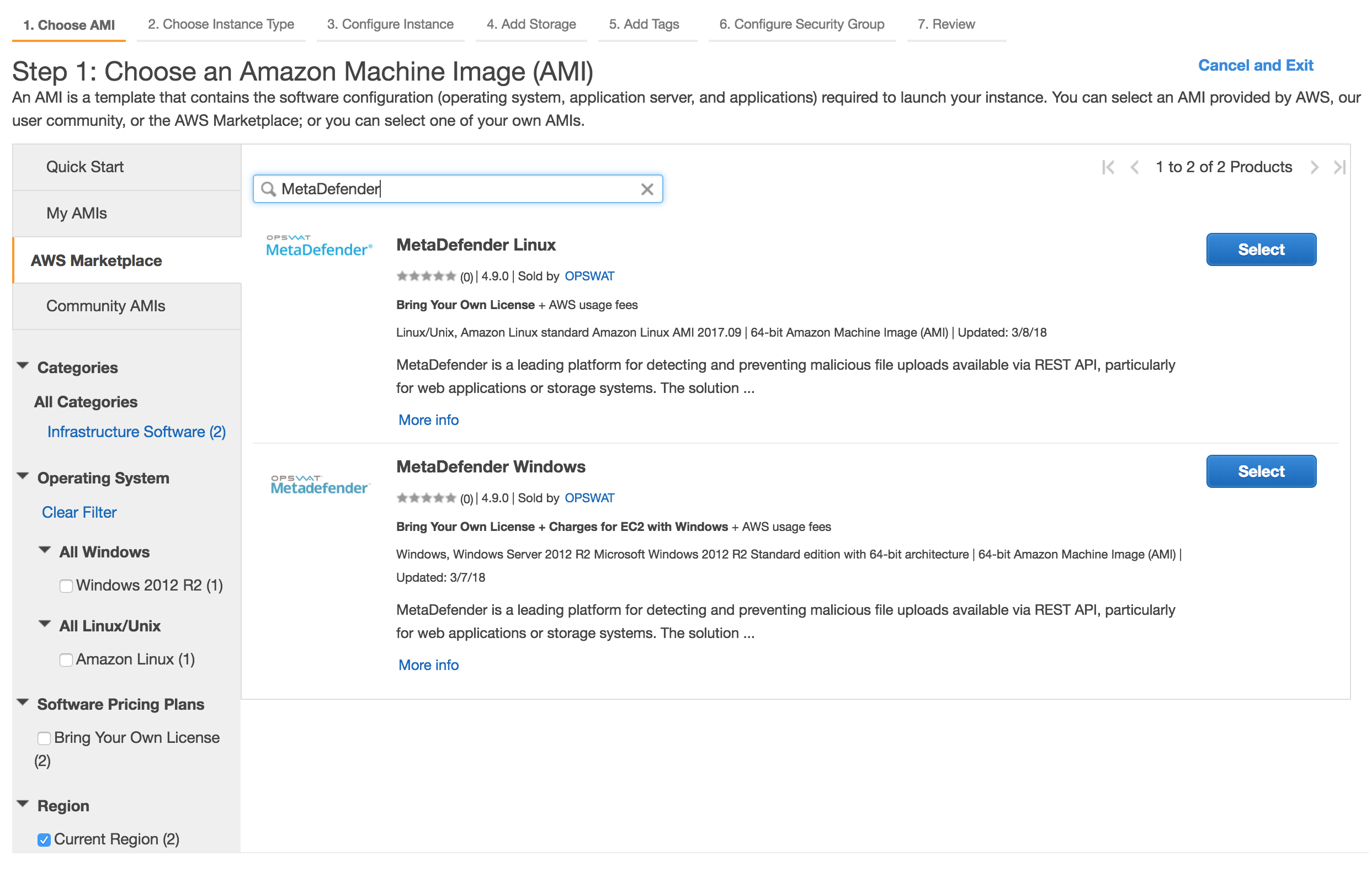Focus the AMI search input field
This screenshot has width=1372, height=893.
coord(458,189)
